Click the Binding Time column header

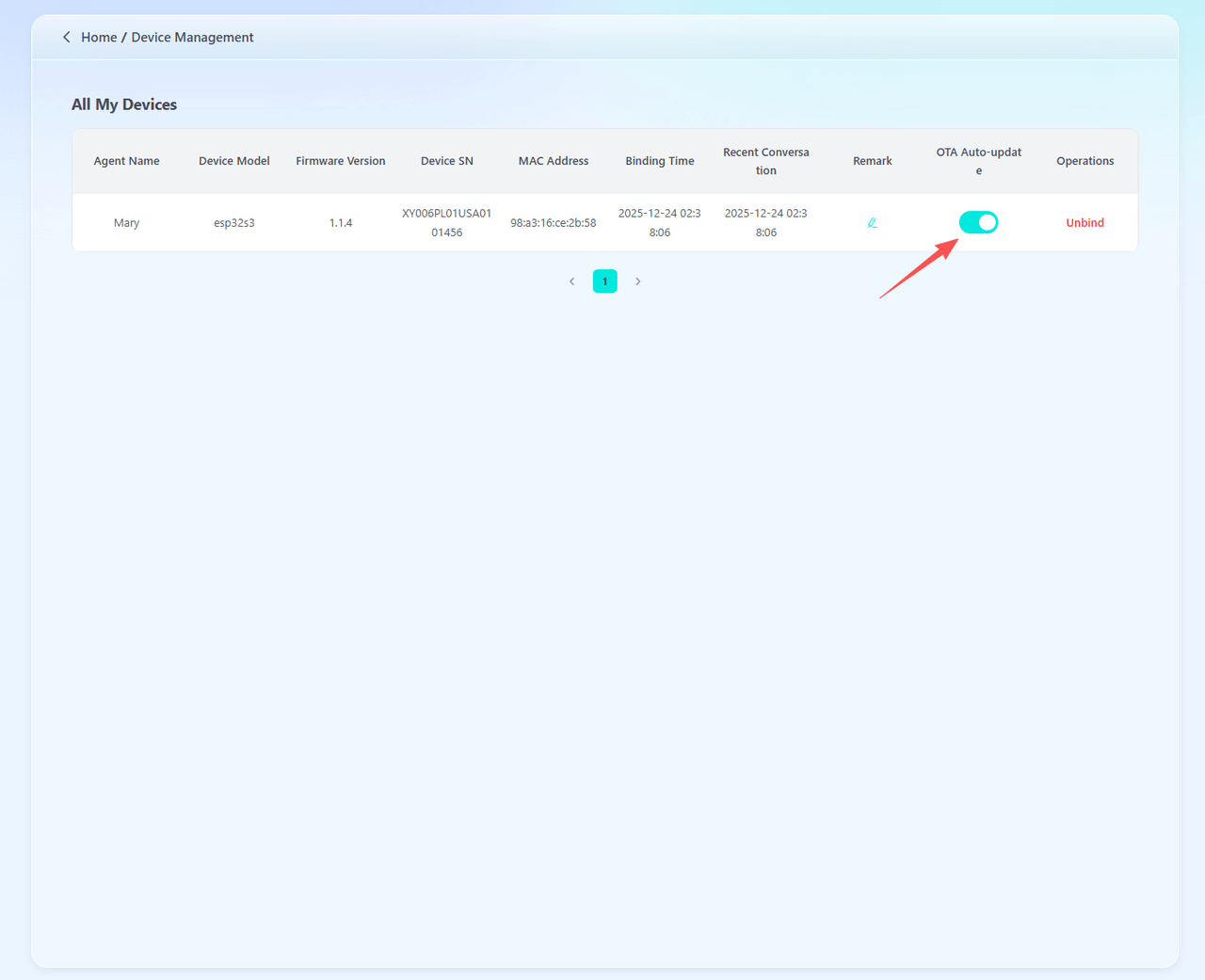[x=659, y=161]
